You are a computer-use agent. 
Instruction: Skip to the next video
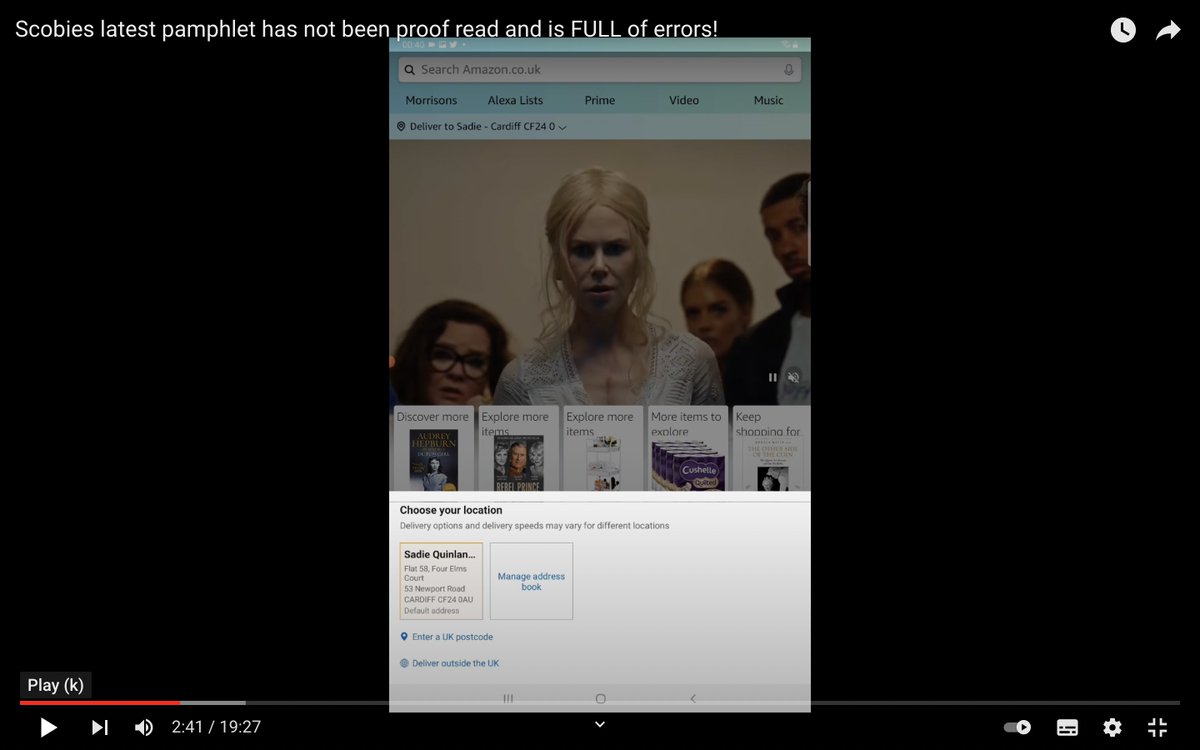point(100,728)
